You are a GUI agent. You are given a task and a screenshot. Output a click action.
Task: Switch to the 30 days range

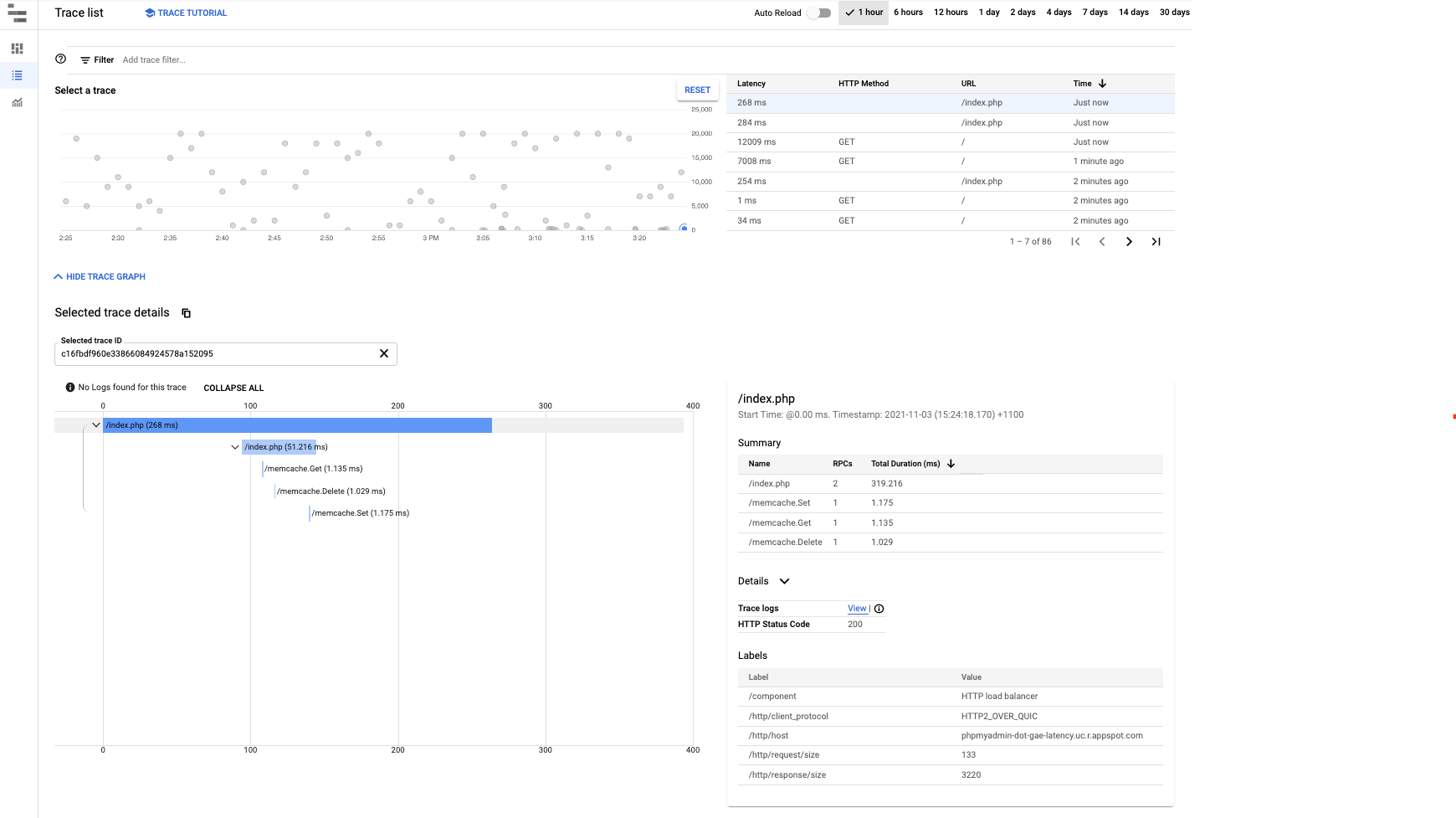click(1175, 12)
